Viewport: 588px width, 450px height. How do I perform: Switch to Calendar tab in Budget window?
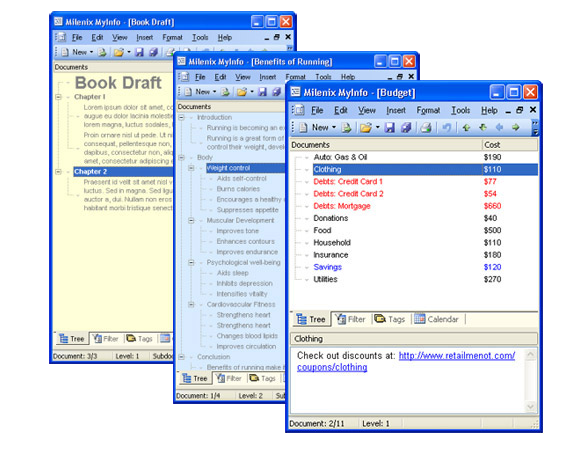point(436,319)
